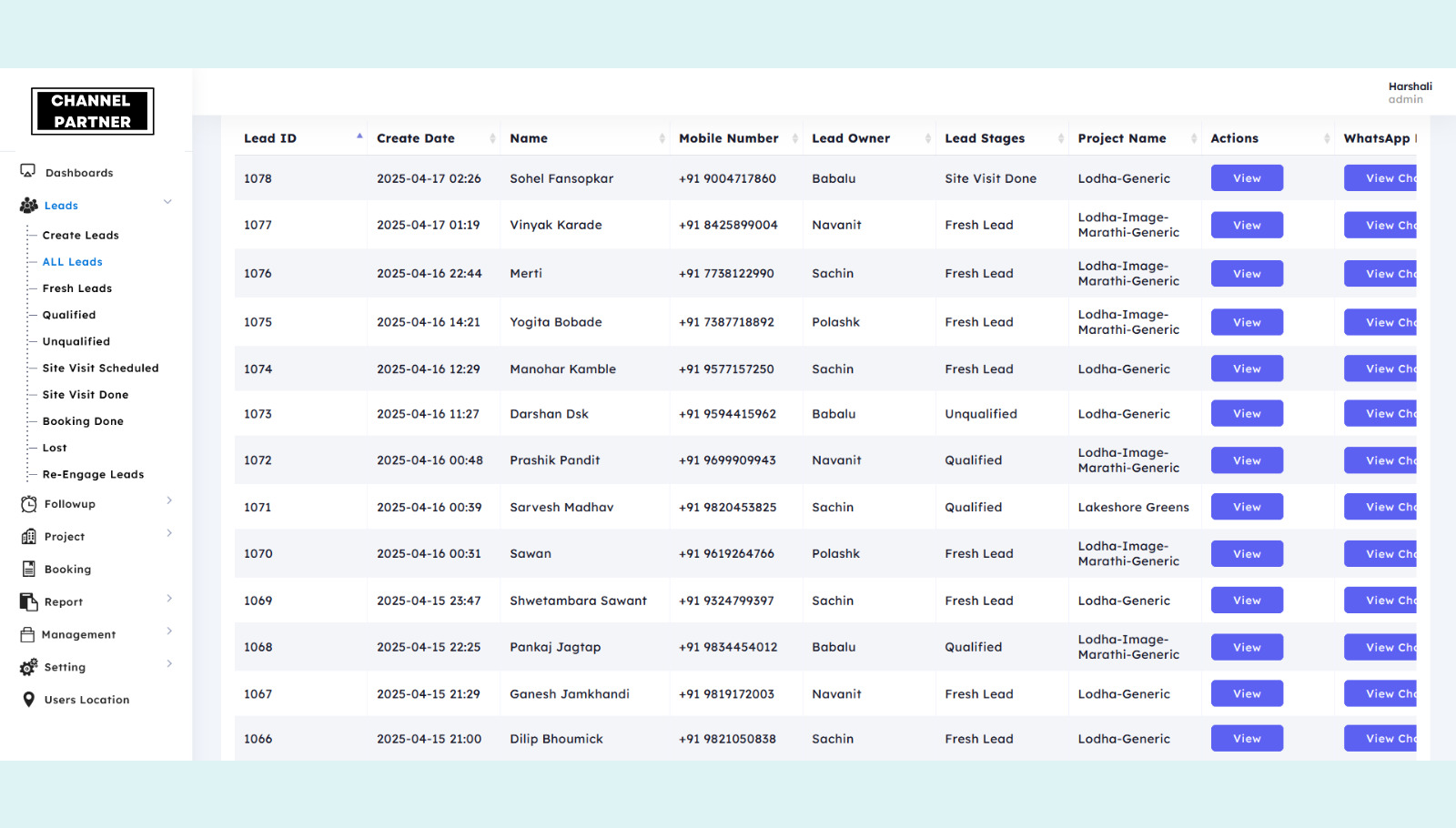The image size is (1456, 828).
Task: Click the Users Location pin icon
Action: point(28,700)
